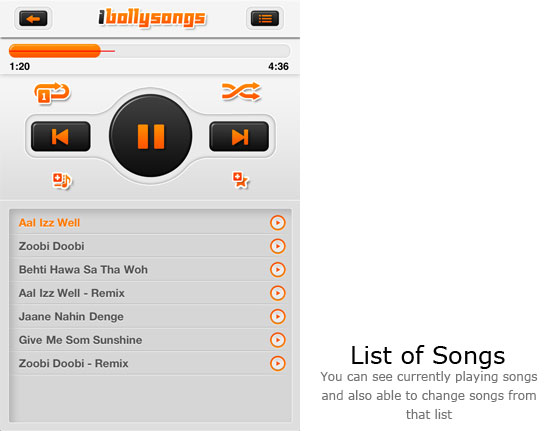Play Aal Izz Well - Remix icon

(x=278, y=293)
